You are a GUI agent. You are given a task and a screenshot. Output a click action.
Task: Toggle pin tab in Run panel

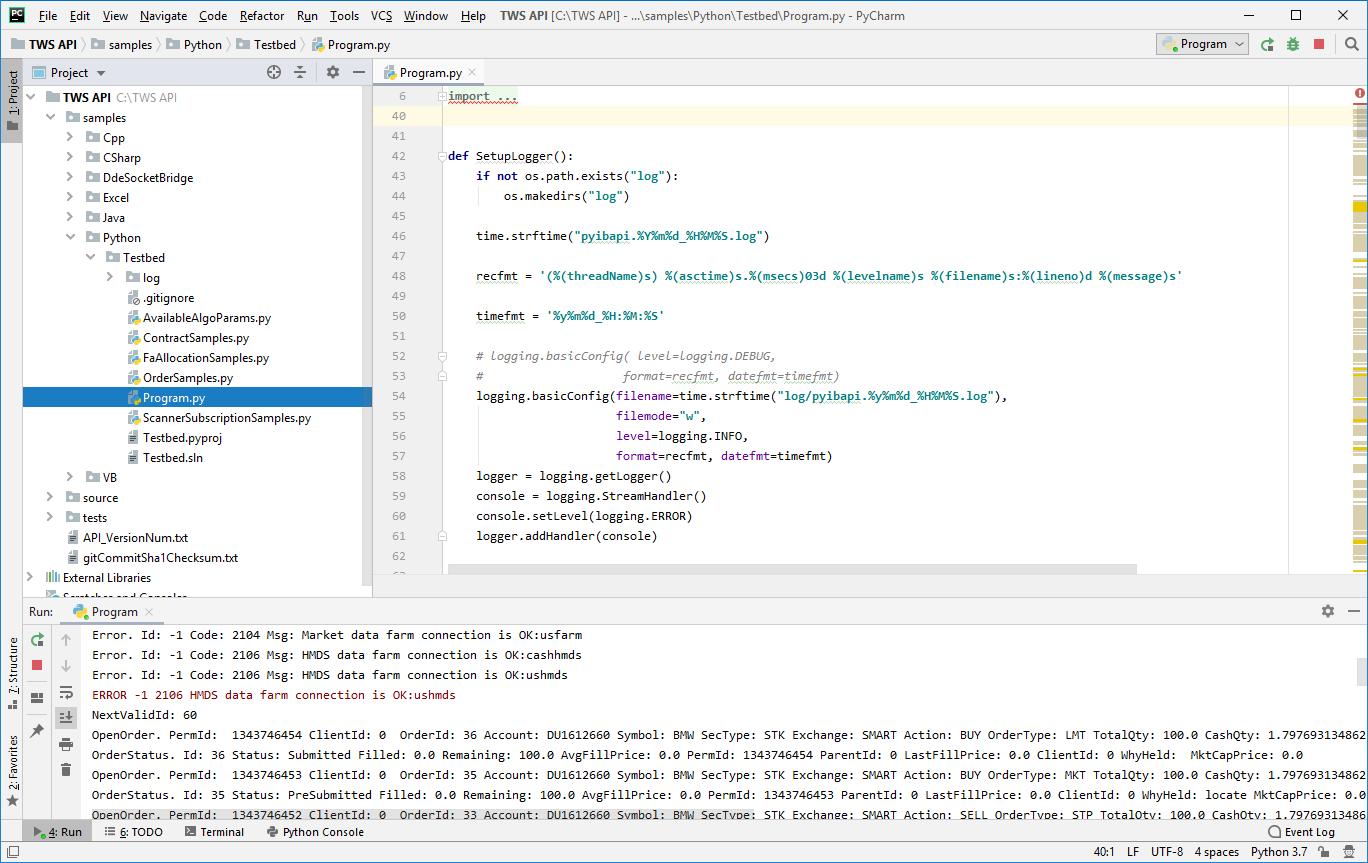pyautogui.click(x=37, y=731)
